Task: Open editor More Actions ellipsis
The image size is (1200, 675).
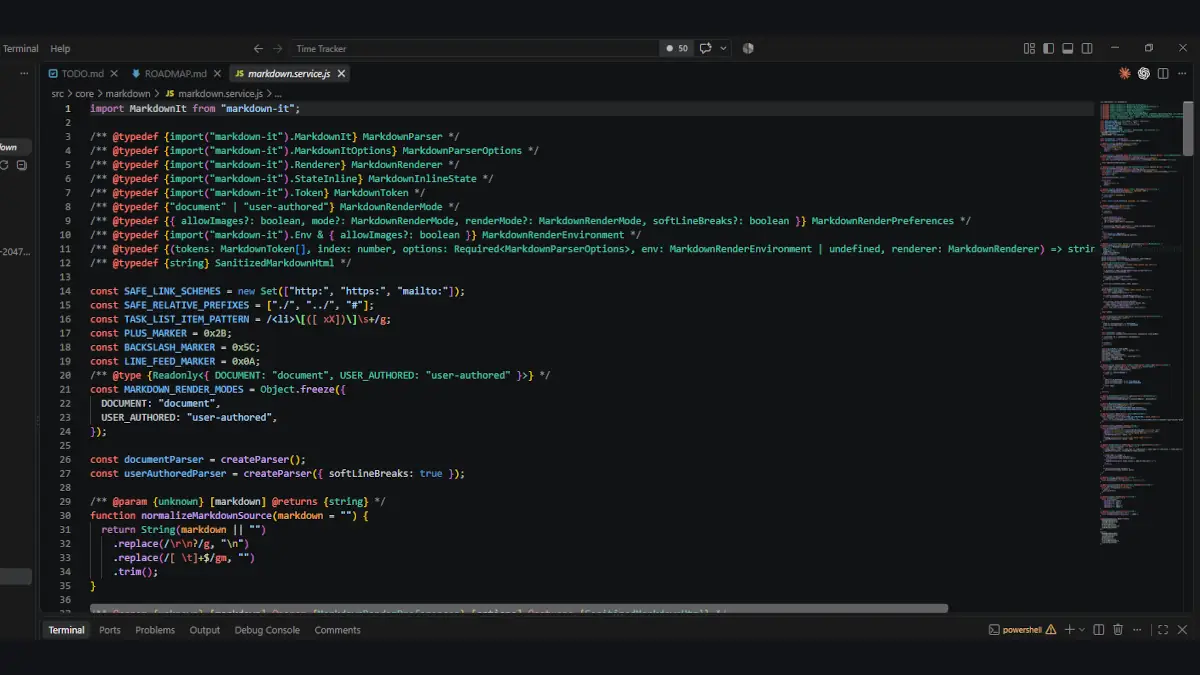Action: [1182, 73]
